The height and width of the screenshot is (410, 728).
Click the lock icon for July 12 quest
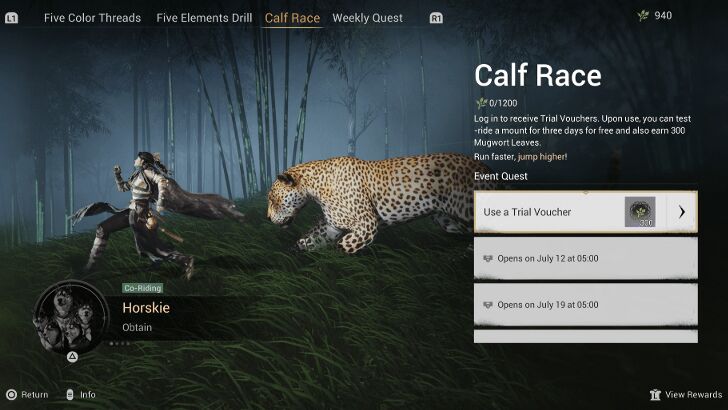point(488,259)
